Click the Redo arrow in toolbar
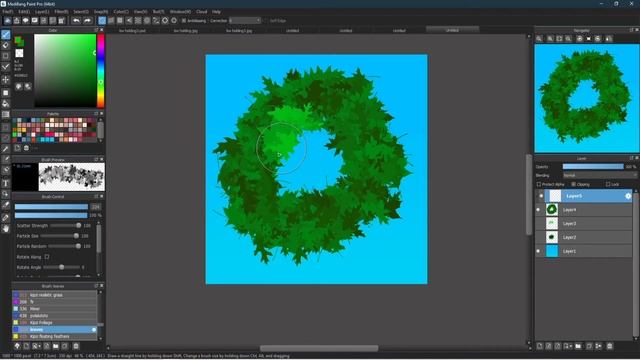 point(87,20)
